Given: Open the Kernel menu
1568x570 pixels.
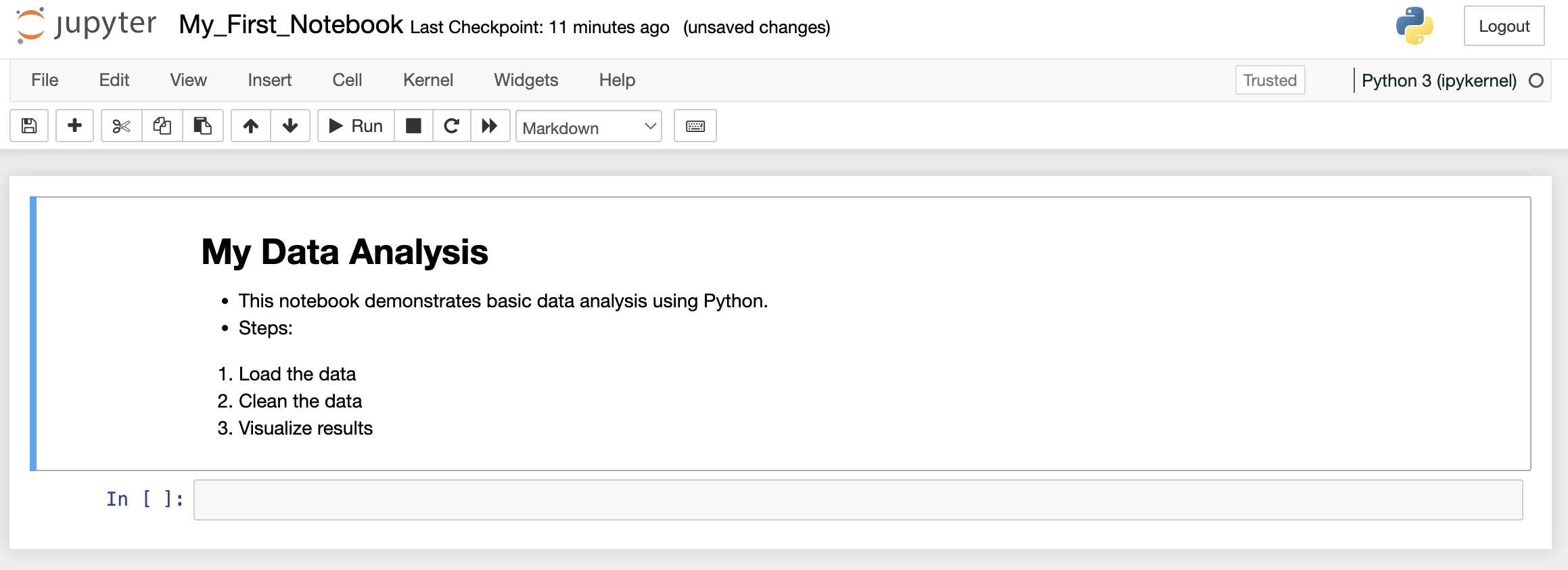Looking at the screenshot, I should click(428, 80).
